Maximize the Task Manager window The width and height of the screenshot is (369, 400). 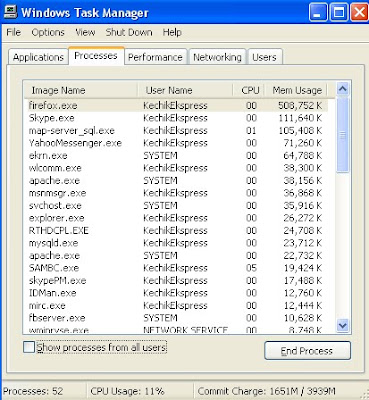coord(339,12)
